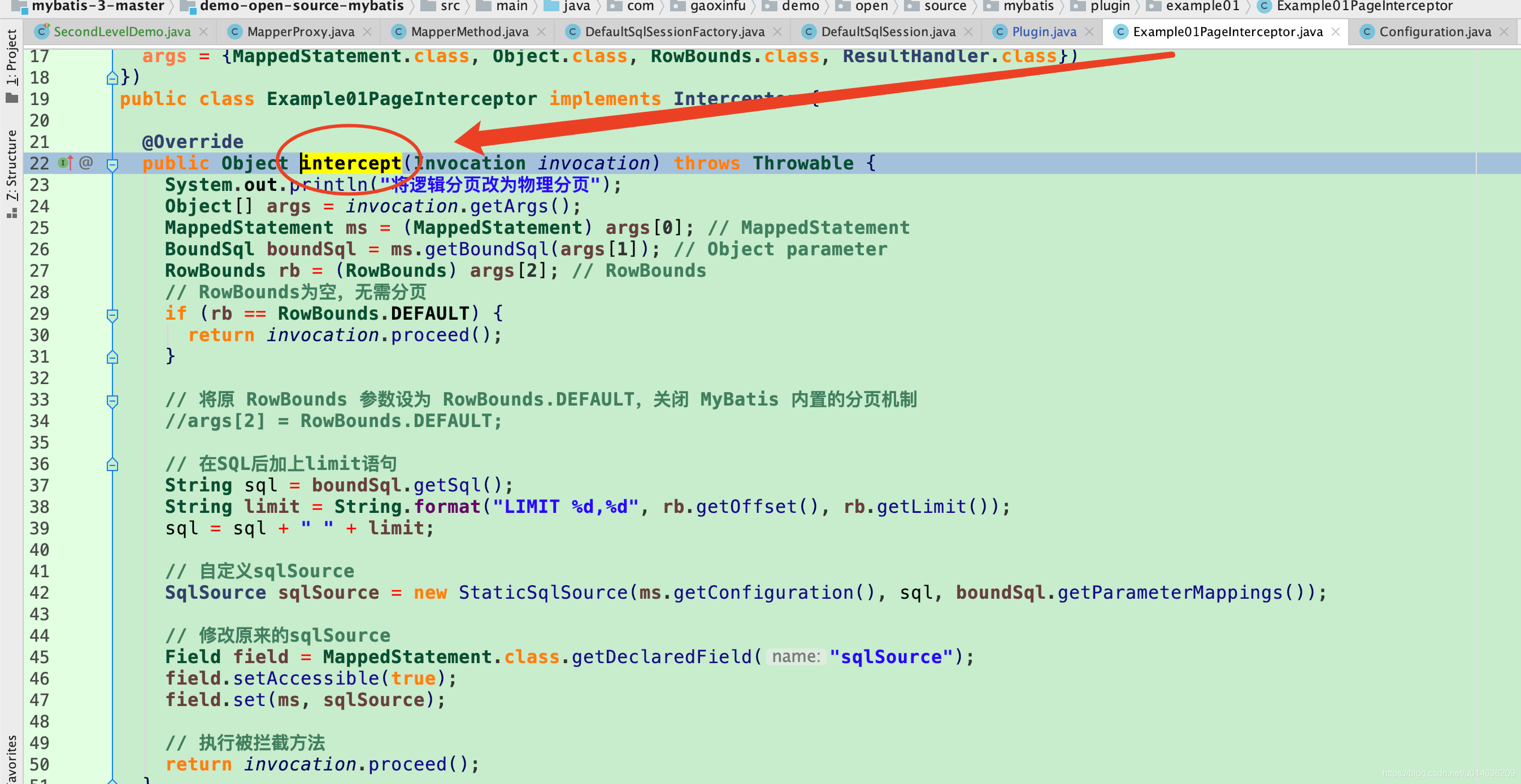Collapse the annotation fold marker on line 18
The height and width of the screenshot is (784, 1521).
(x=112, y=77)
